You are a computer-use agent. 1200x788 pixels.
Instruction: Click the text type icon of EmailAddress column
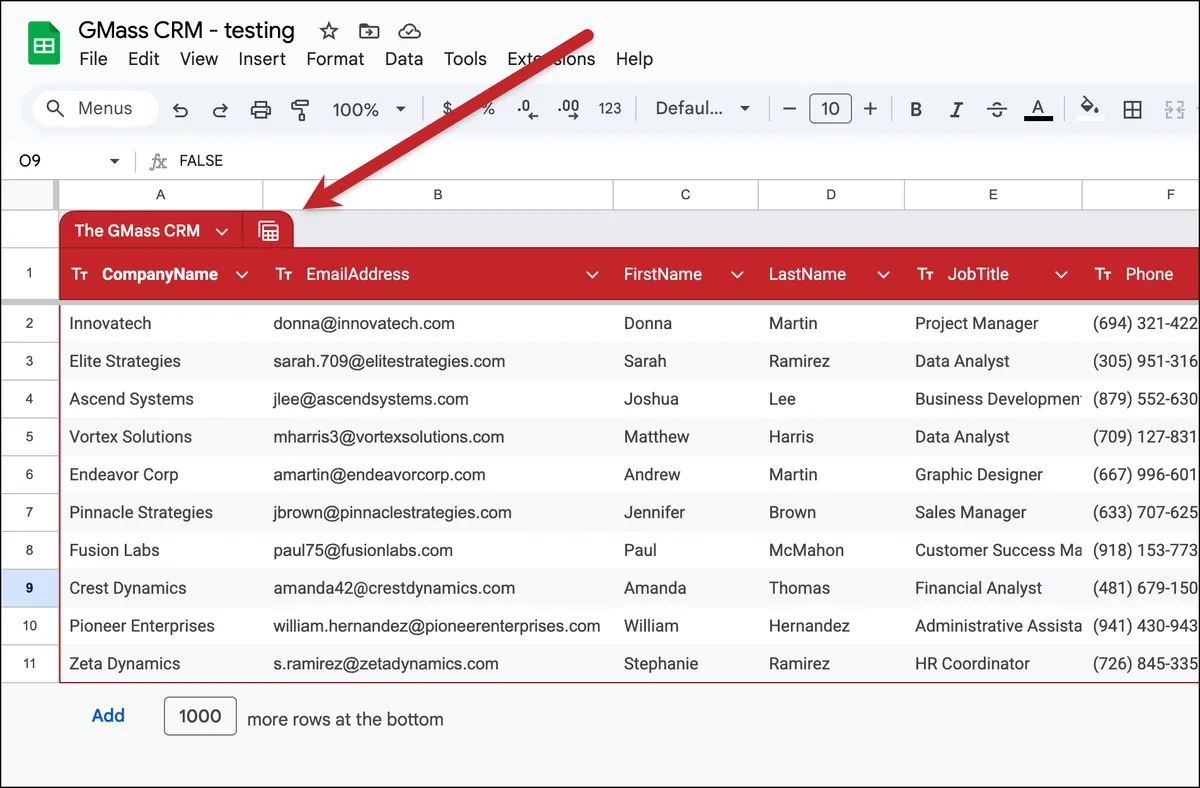pyautogui.click(x=284, y=274)
